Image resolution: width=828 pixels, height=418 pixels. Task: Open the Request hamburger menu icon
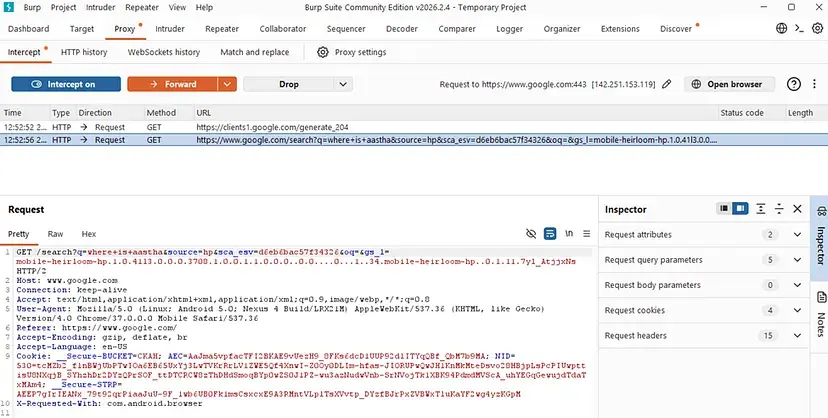point(587,233)
